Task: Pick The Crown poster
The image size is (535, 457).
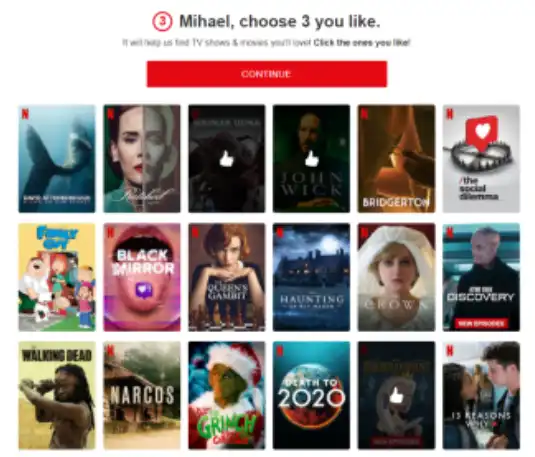Action: pos(396,277)
